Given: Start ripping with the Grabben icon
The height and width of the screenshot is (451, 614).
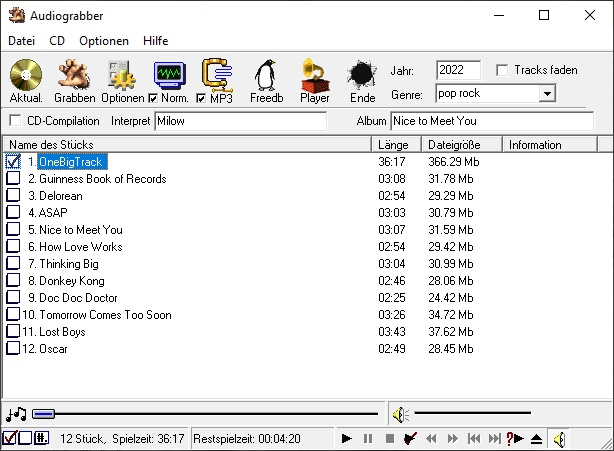Looking at the screenshot, I should (x=74, y=75).
